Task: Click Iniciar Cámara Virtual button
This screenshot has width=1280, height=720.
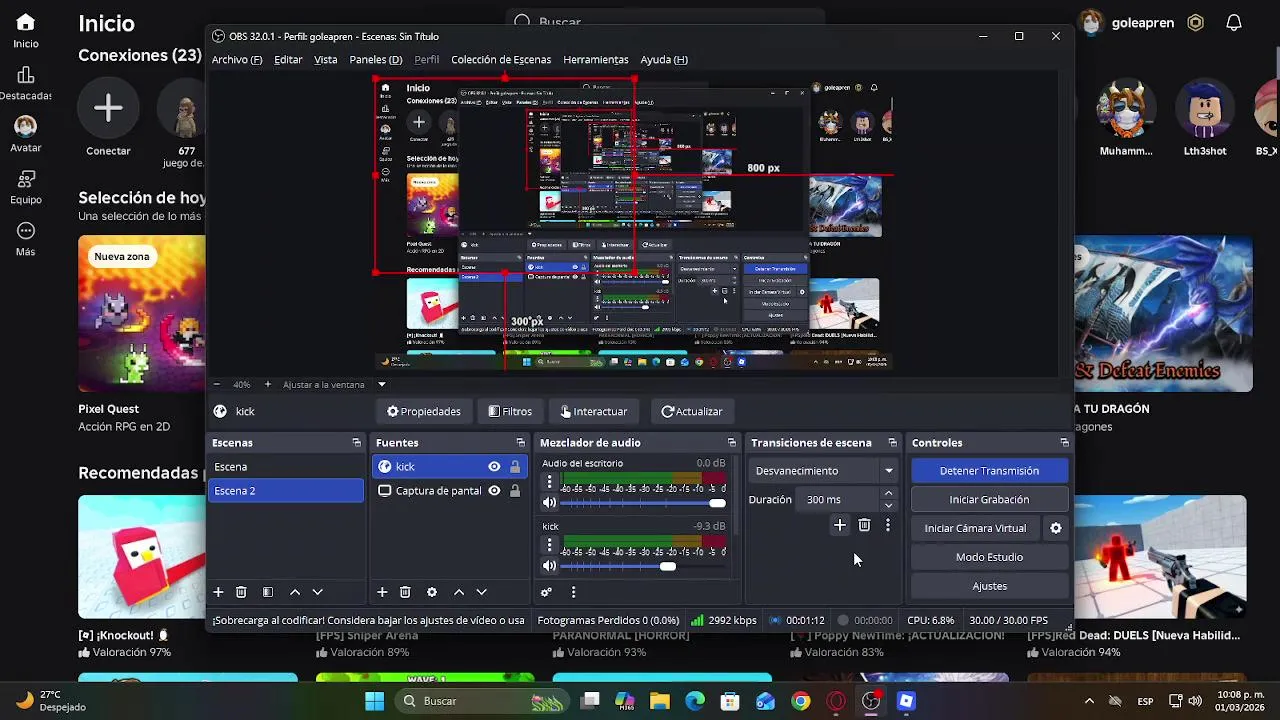Action: 975,528
